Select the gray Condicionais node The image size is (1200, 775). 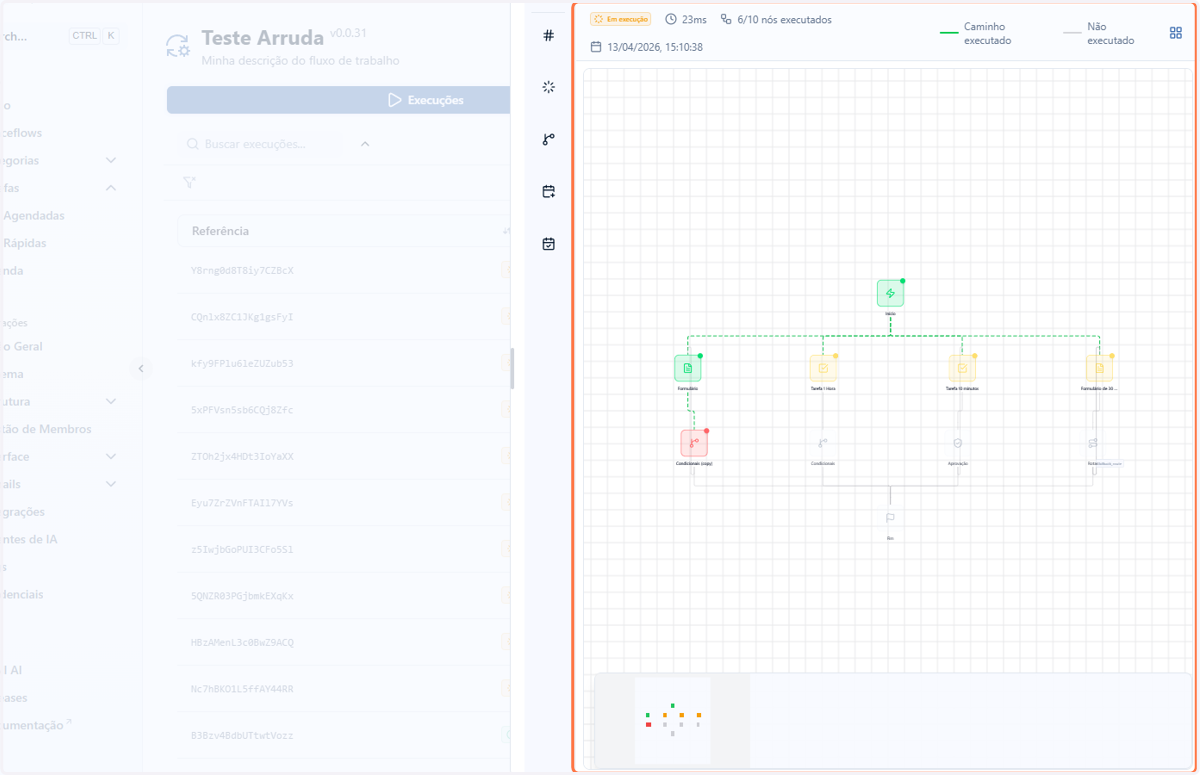click(x=823, y=443)
